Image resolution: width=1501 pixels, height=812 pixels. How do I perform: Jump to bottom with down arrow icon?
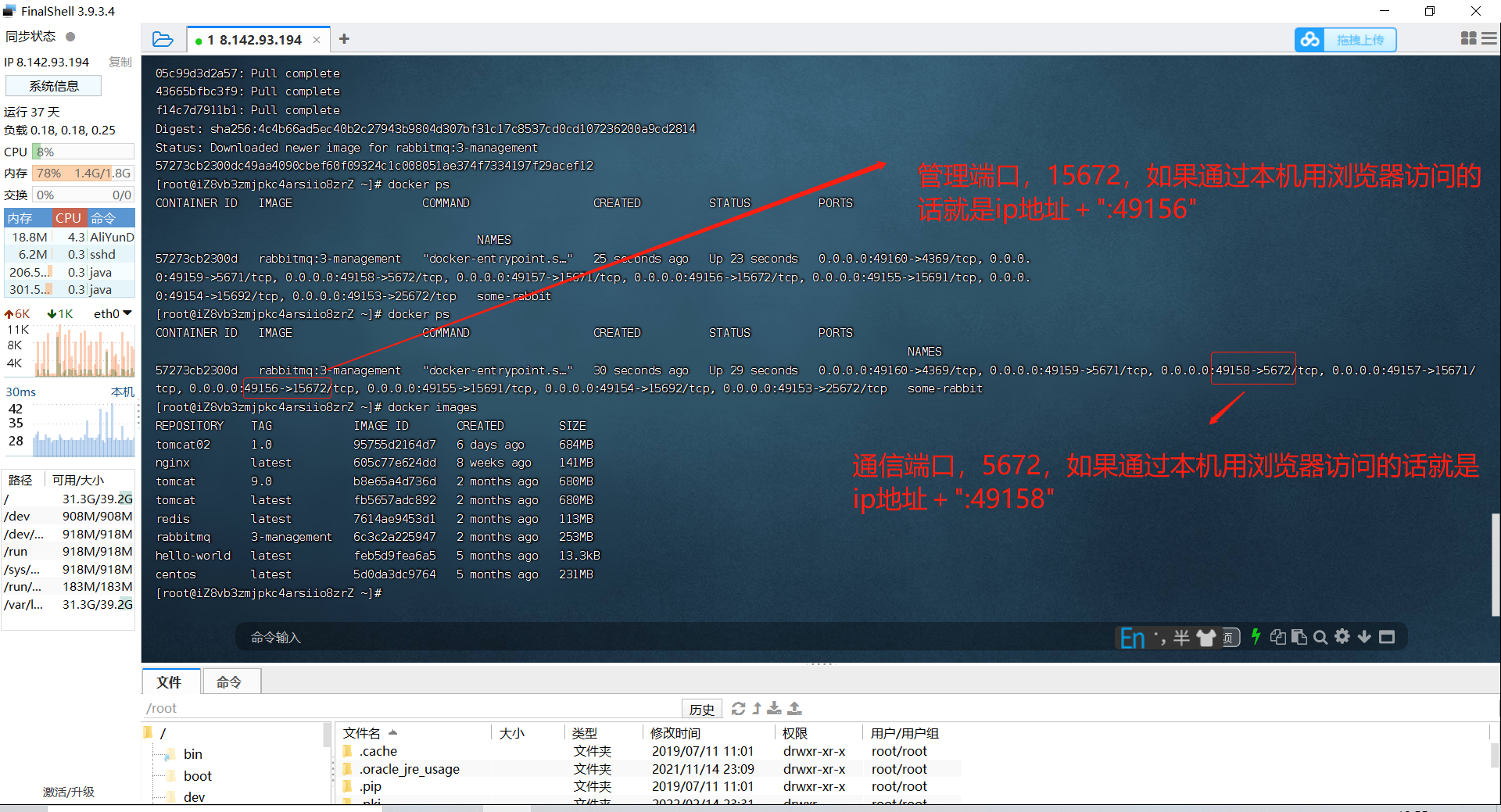[1364, 637]
